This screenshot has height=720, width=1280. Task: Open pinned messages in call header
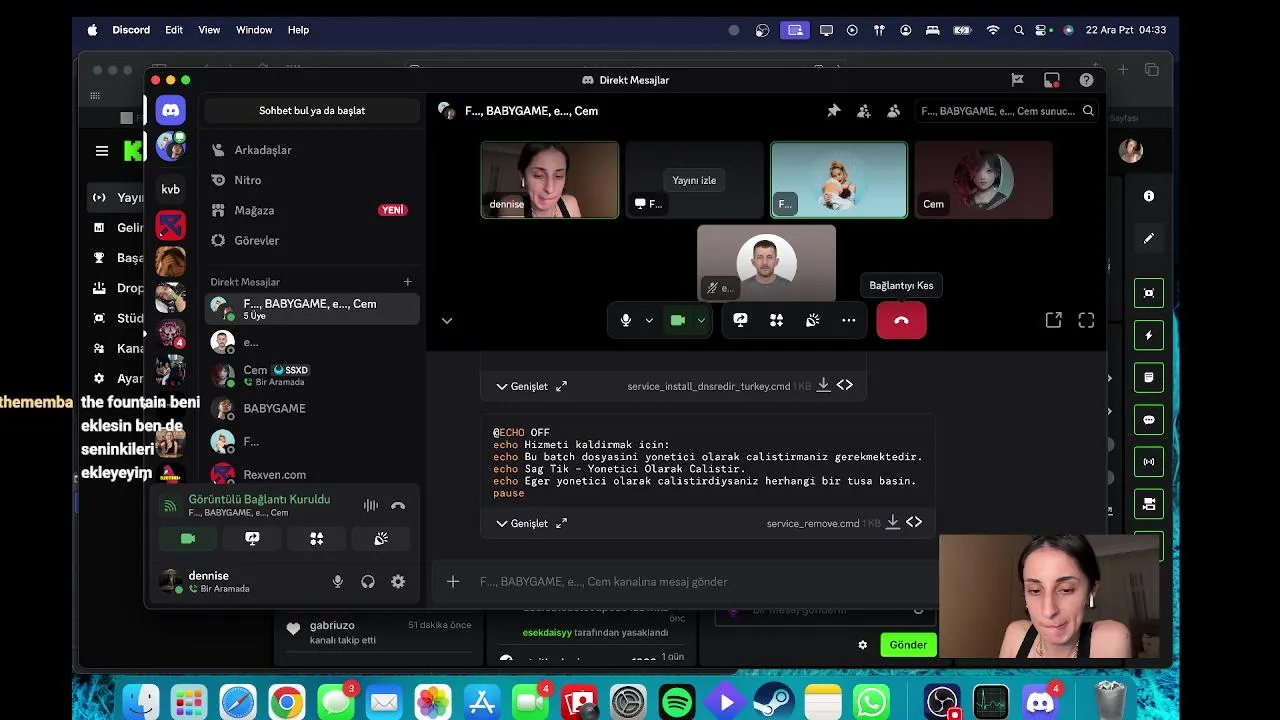tap(833, 111)
